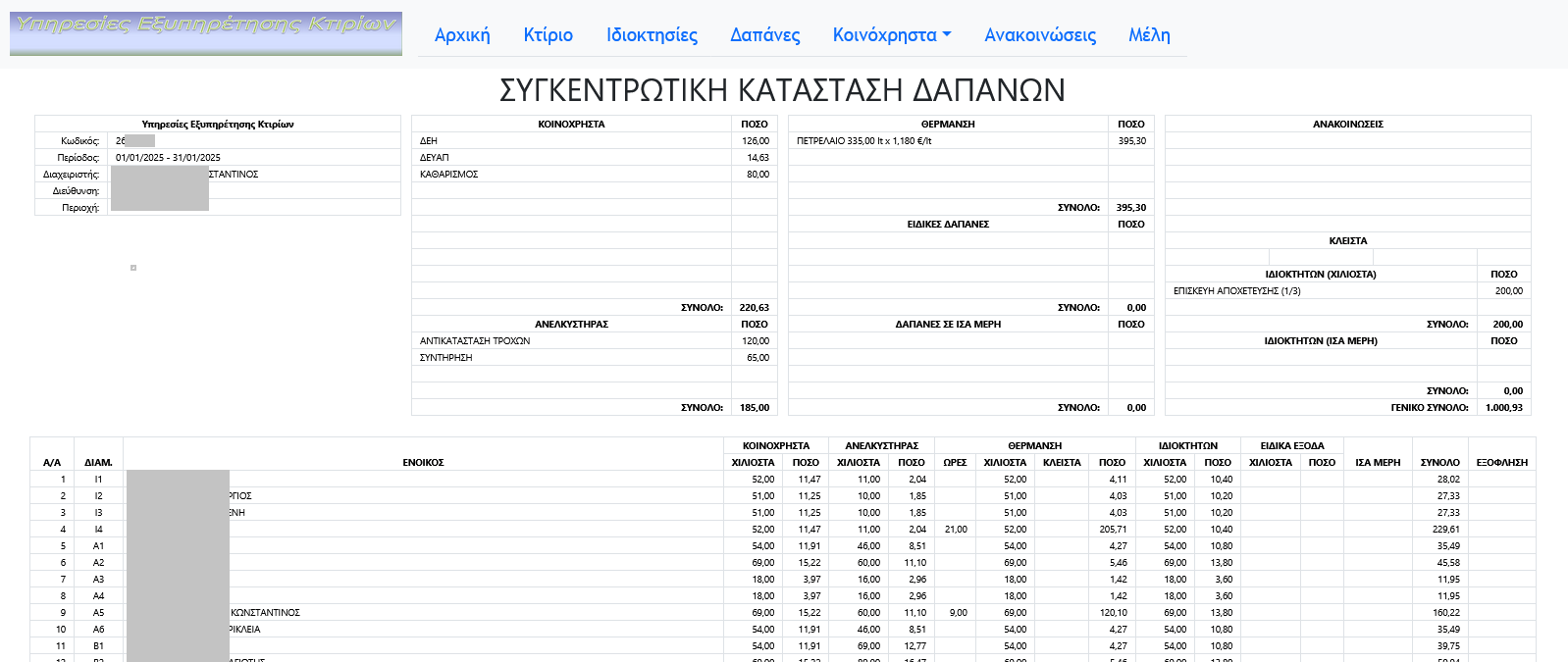Click the ΑΝΤΙΚΑΤΑΣΤΑΣΗ ΤΡΟΧΩΝ elevator expense

click(x=475, y=341)
